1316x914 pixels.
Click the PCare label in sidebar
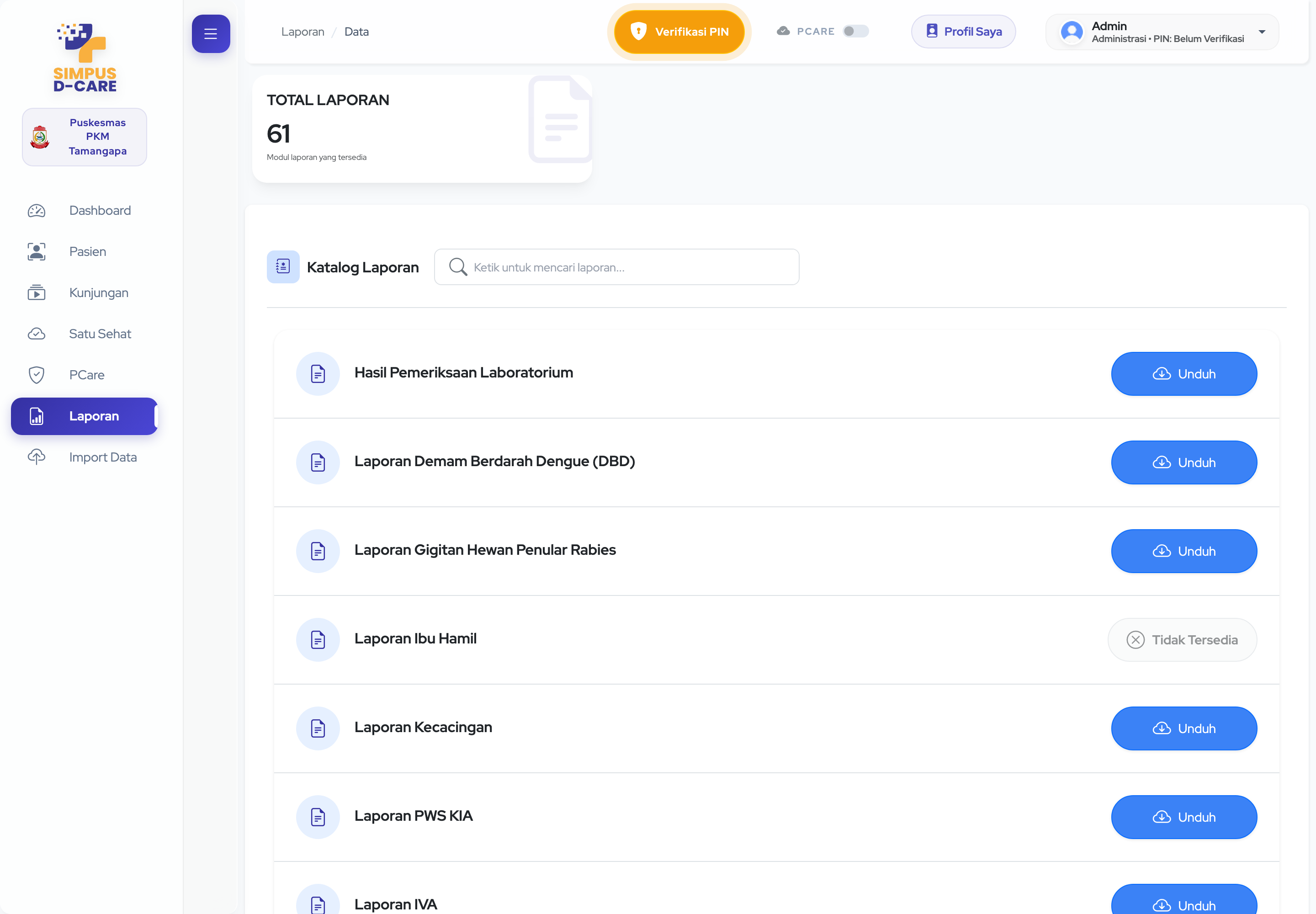click(x=87, y=375)
